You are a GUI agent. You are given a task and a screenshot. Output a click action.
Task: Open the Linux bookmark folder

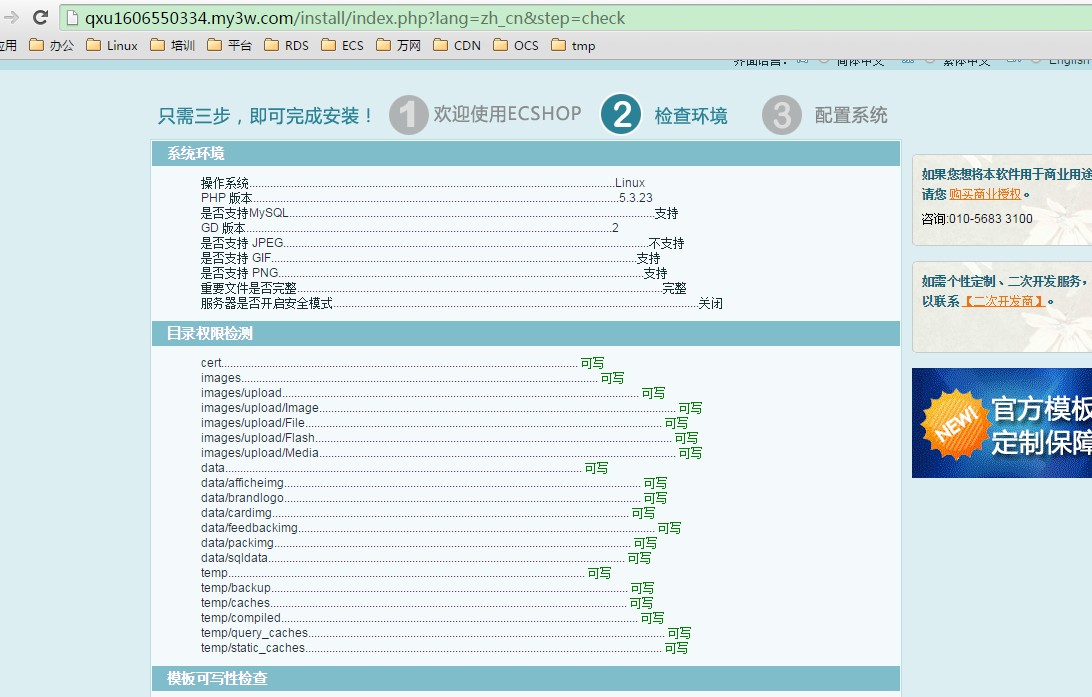tap(112, 45)
